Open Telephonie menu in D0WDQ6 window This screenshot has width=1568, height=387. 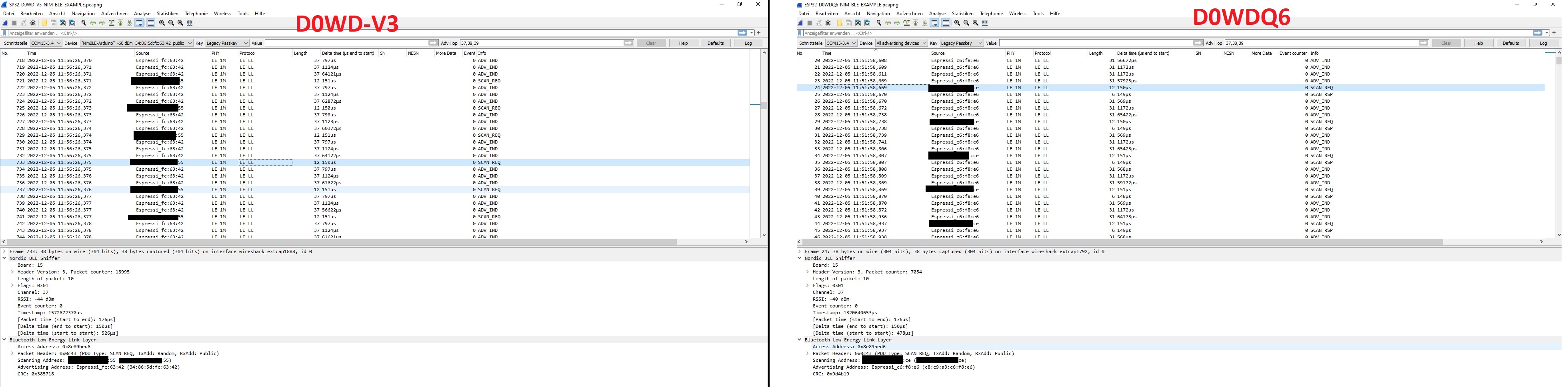(991, 13)
